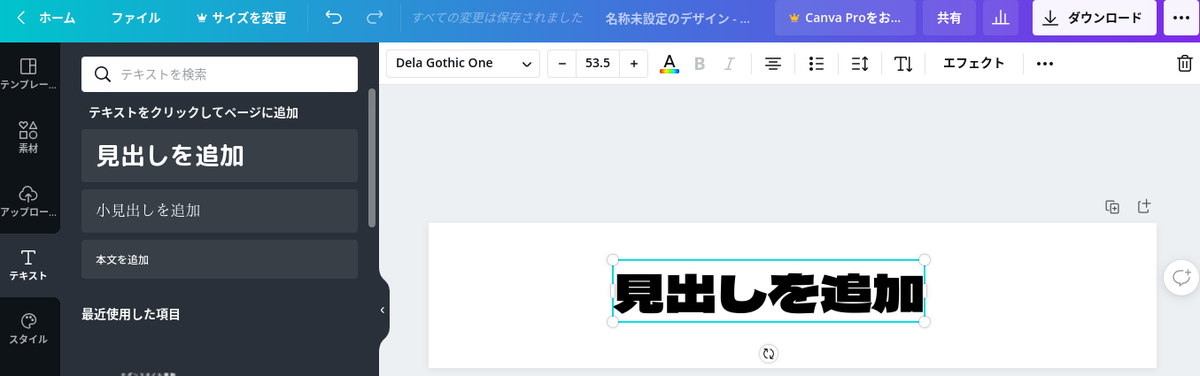The width and height of the screenshot is (1200, 376).
Task: Click the add comment bubble icon
Action: coord(1181,277)
